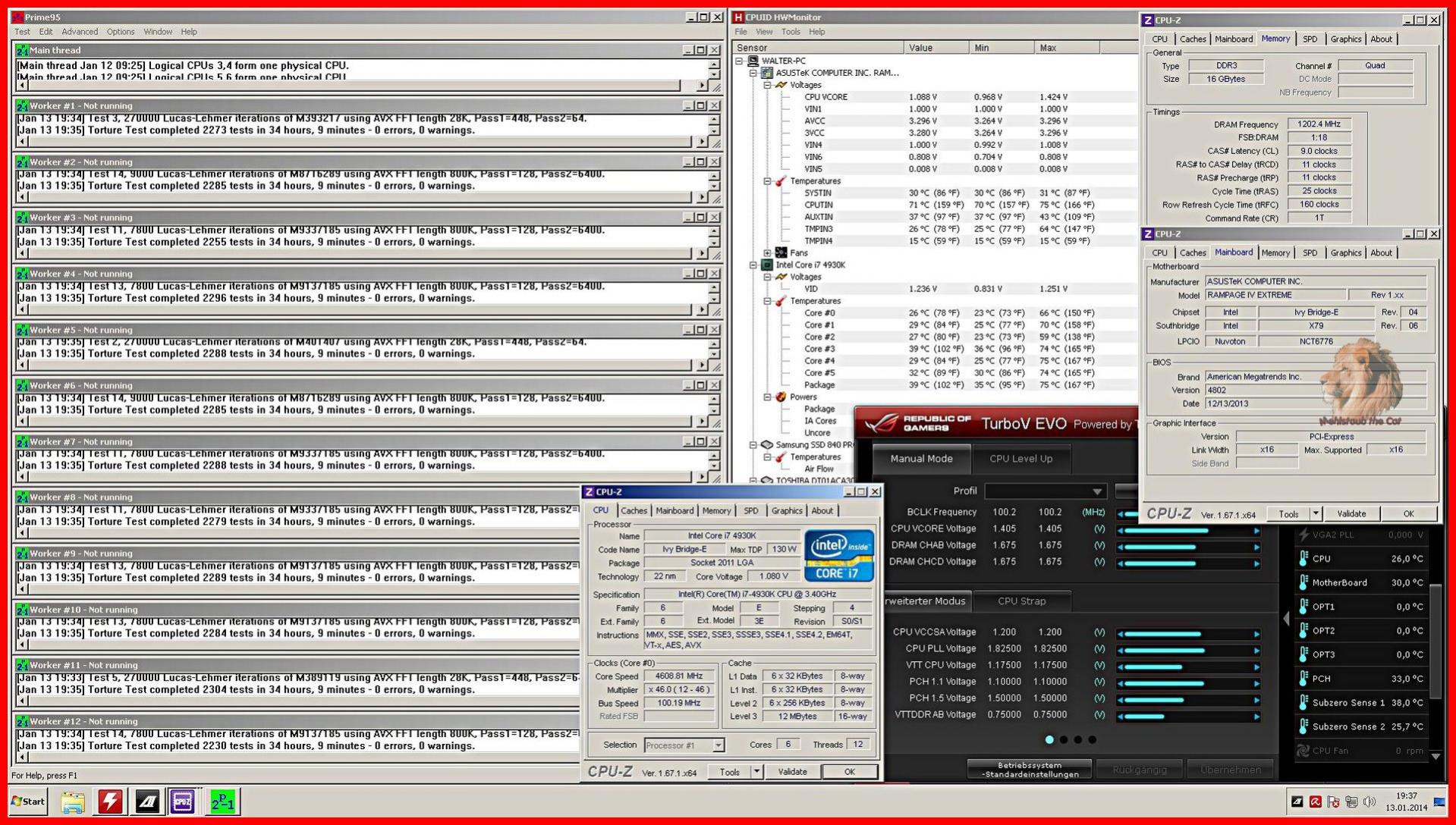Image resolution: width=1456 pixels, height=825 pixels.
Task: Collapse Voltages under the ASUSTeK node
Action: (x=767, y=85)
